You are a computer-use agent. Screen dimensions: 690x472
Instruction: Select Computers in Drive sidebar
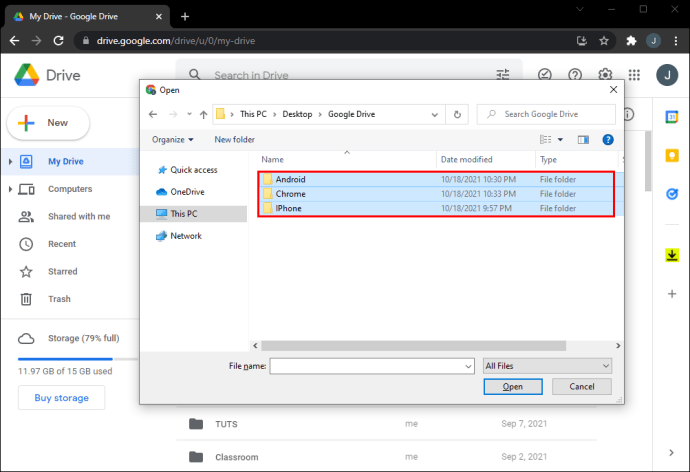pos(70,189)
